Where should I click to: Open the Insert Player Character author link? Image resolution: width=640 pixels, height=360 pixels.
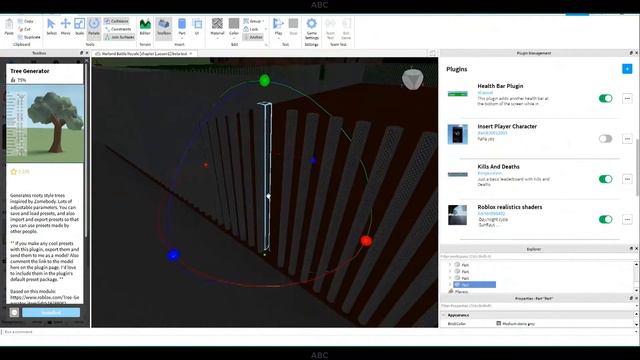pos(492,133)
